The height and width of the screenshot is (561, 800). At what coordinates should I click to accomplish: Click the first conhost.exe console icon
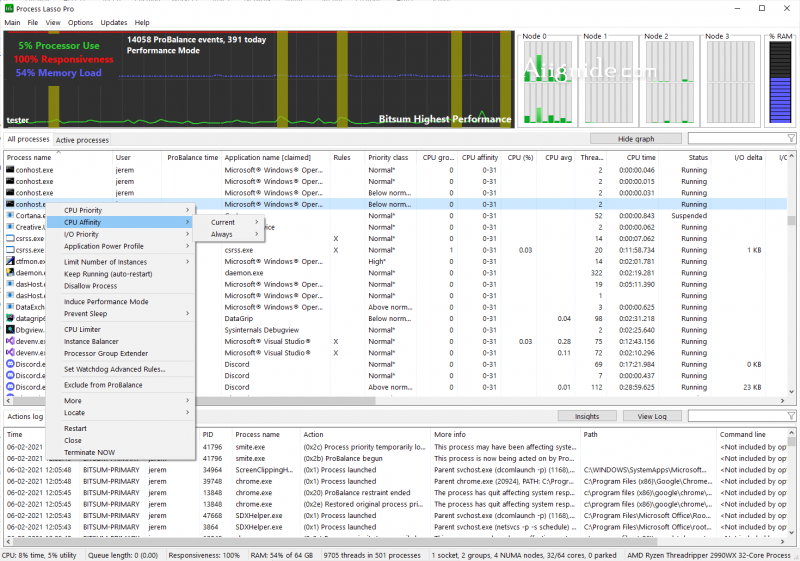(x=10, y=170)
